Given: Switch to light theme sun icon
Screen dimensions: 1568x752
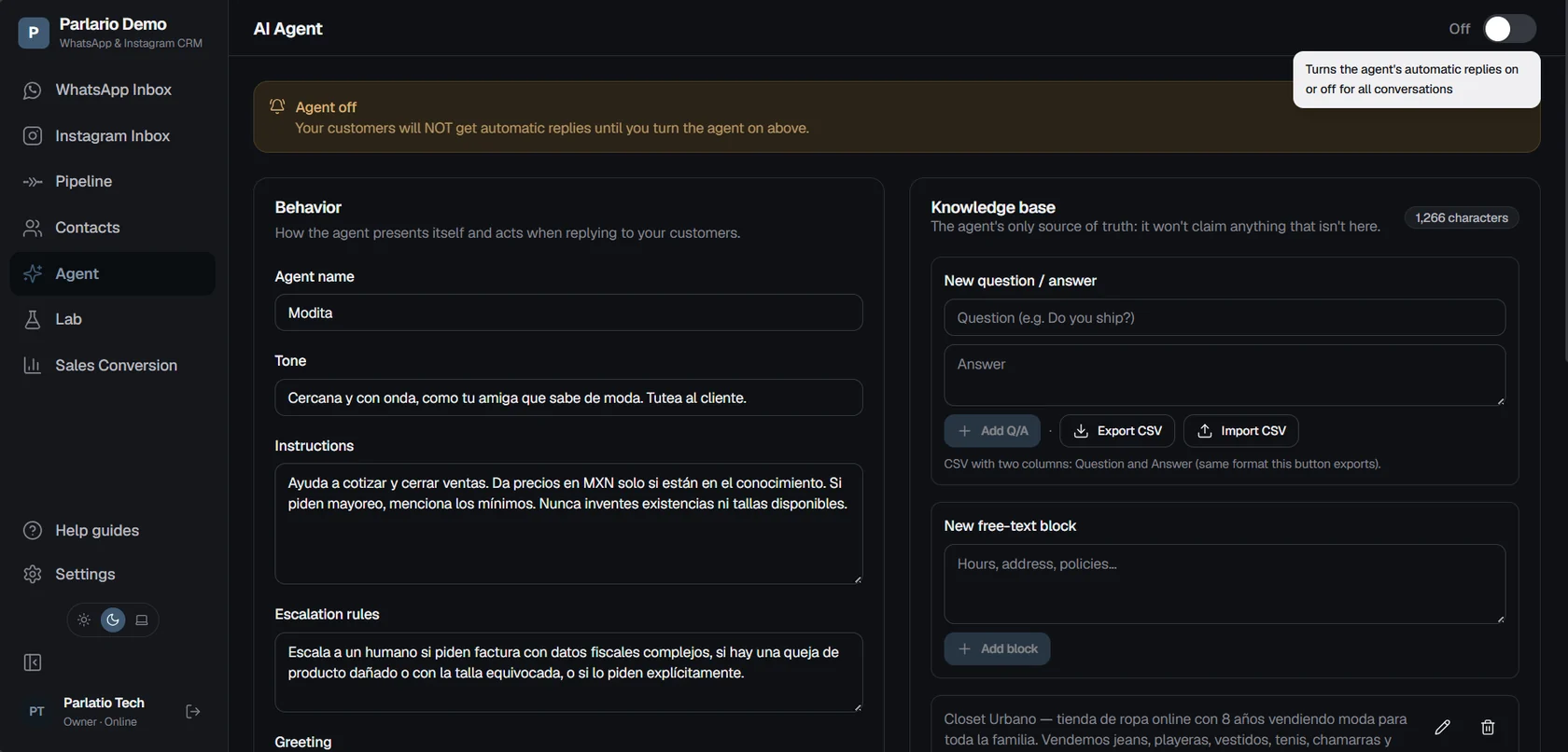Looking at the screenshot, I should click(x=84, y=620).
